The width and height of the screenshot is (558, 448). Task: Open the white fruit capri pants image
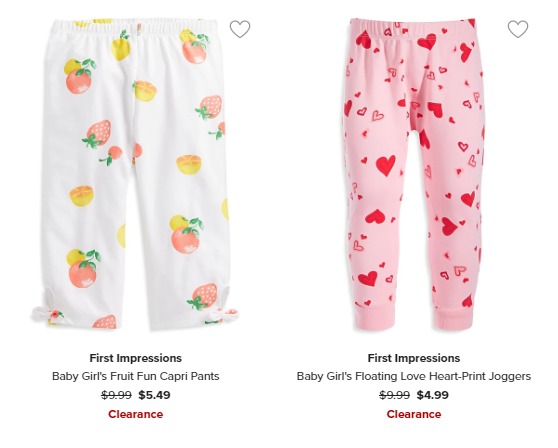pyautogui.click(x=135, y=174)
